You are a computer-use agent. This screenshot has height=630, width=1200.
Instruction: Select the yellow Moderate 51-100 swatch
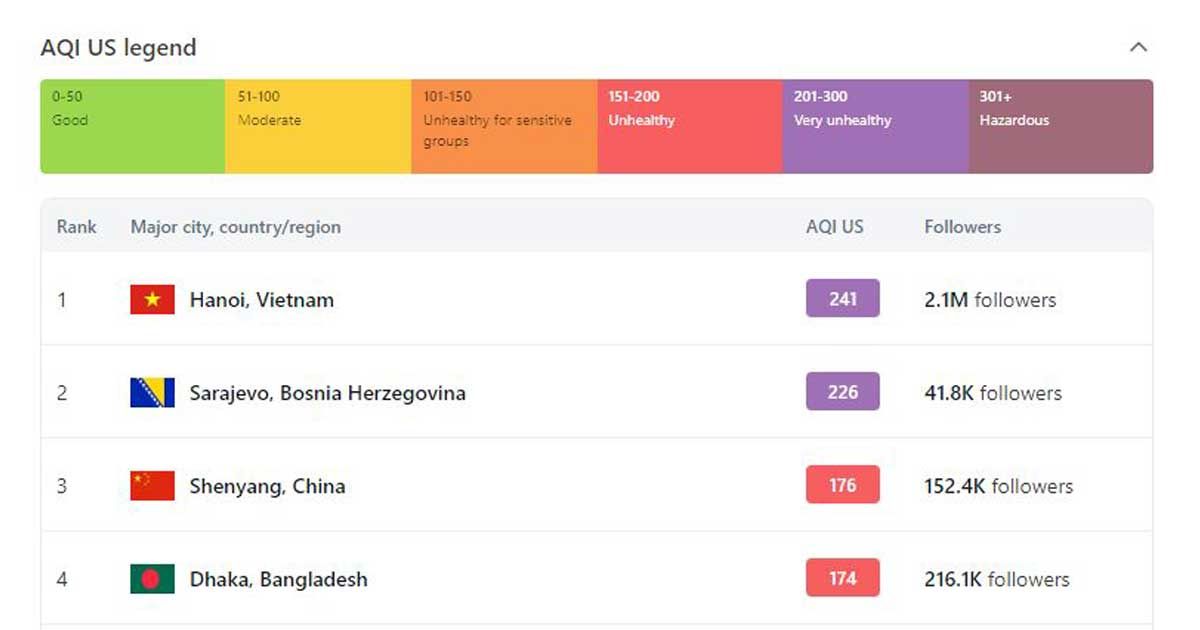[x=318, y=127]
